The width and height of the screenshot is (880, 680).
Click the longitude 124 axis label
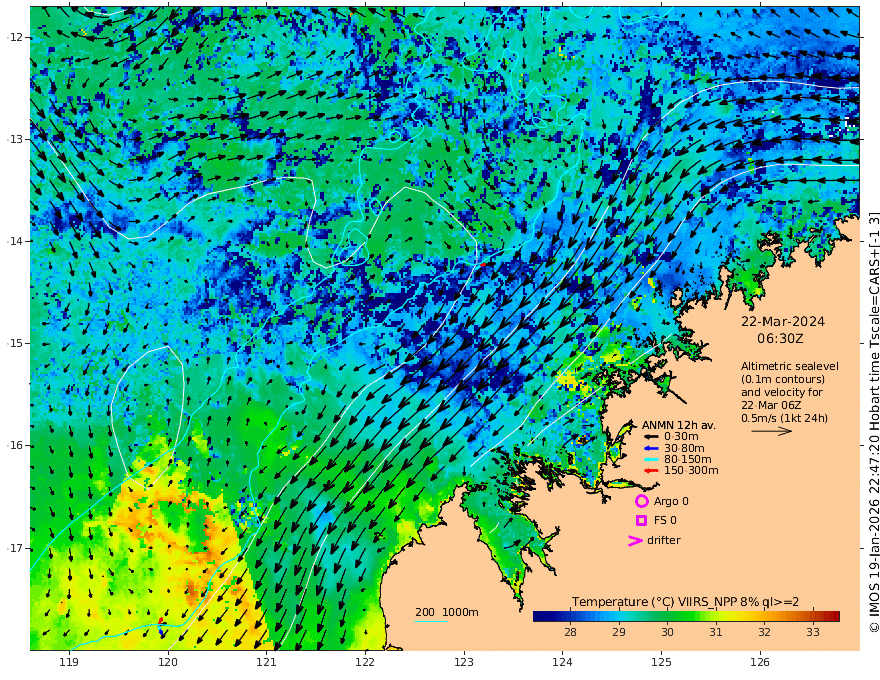(x=562, y=663)
